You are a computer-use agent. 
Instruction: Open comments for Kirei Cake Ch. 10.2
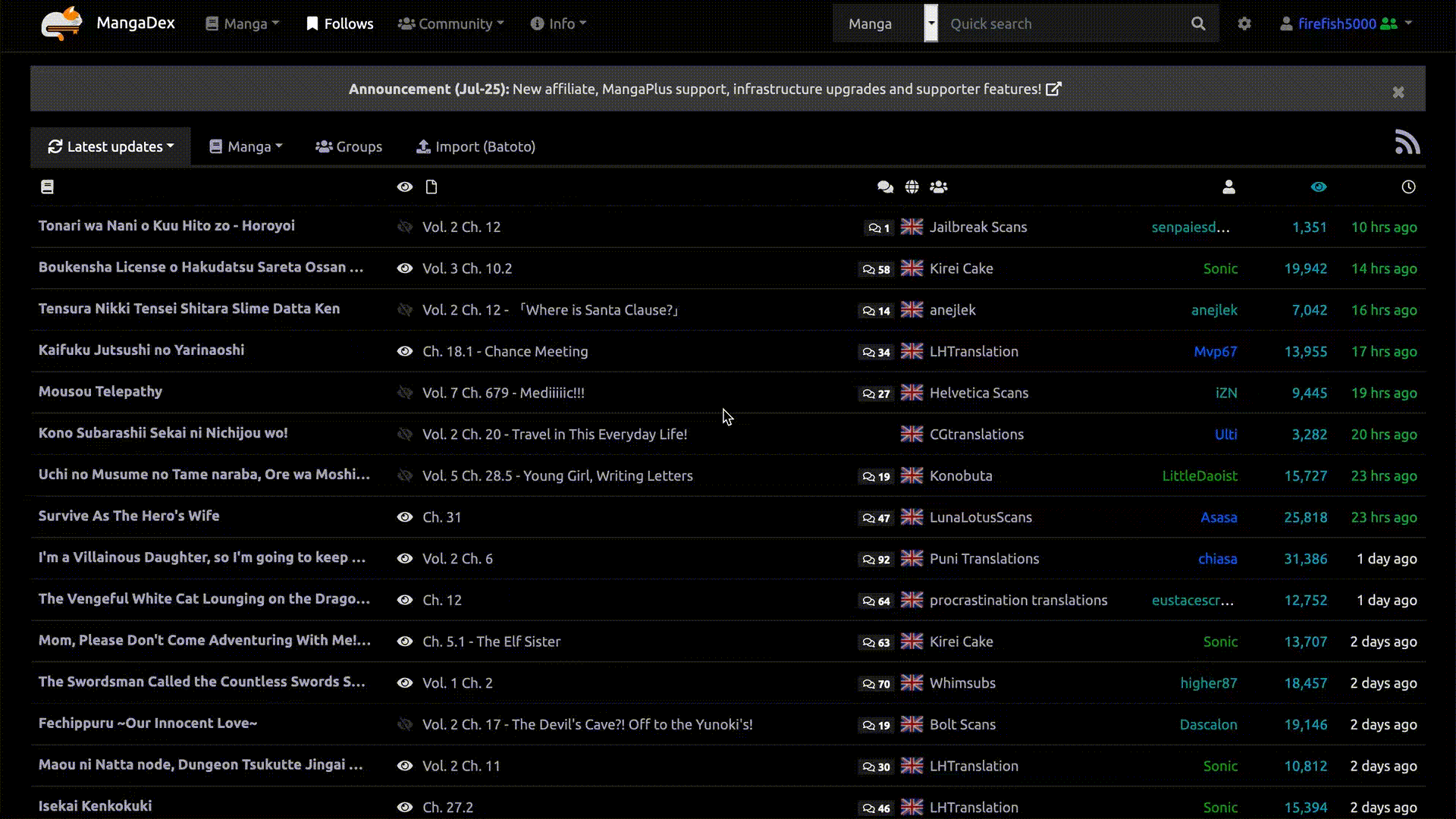[877, 269]
